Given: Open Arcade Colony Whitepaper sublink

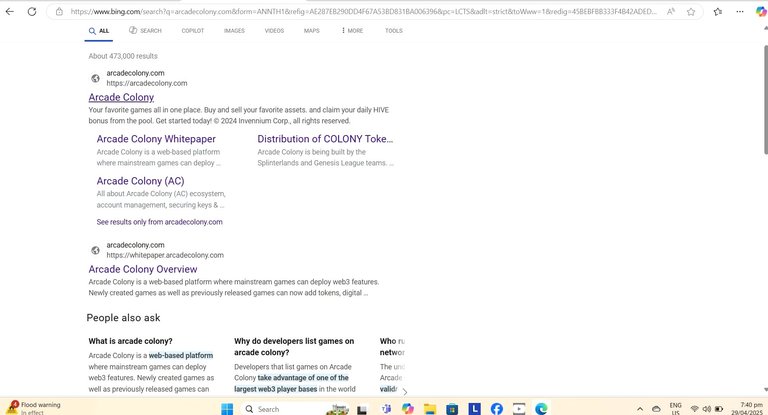Looking at the screenshot, I should point(156,139).
